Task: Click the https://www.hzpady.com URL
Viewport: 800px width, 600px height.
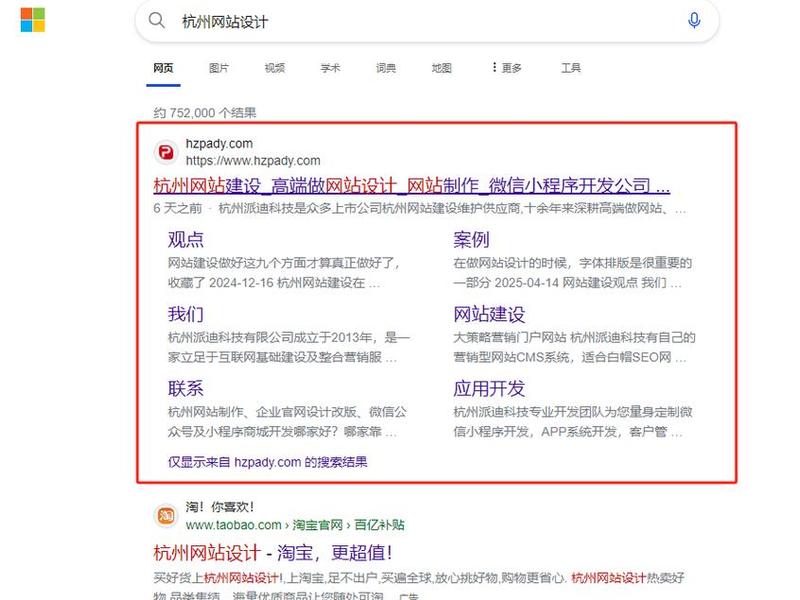Action: tap(253, 161)
